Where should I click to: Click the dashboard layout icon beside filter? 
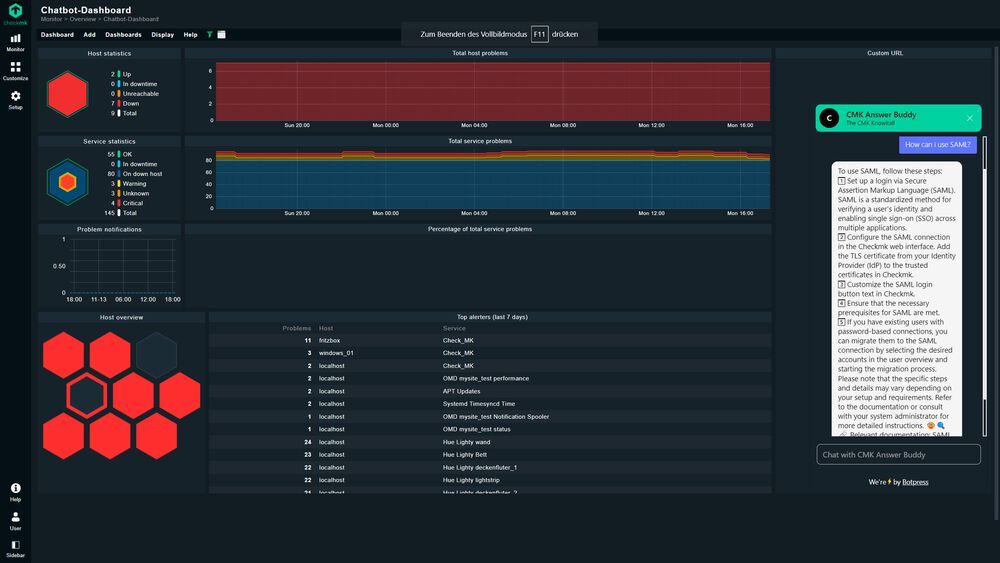pos(221,34)
